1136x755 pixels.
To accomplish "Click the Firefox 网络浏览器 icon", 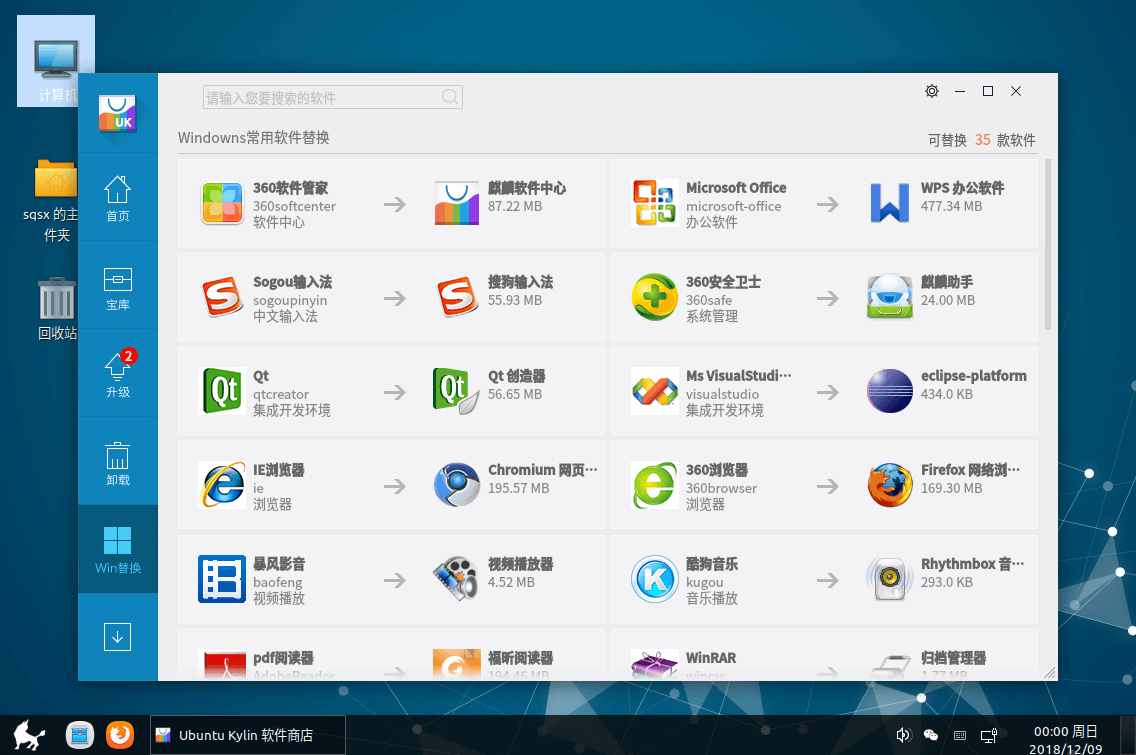I will tap(890, 485).
